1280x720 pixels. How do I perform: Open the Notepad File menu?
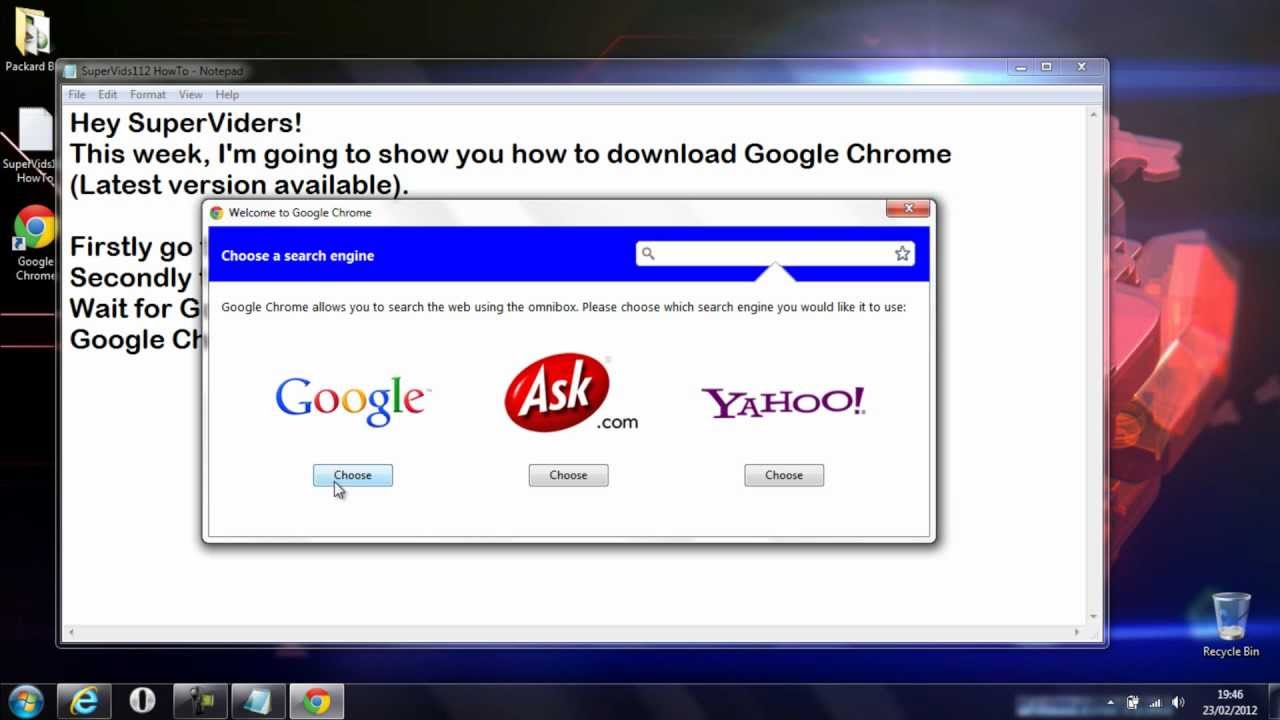pos(77,94)
